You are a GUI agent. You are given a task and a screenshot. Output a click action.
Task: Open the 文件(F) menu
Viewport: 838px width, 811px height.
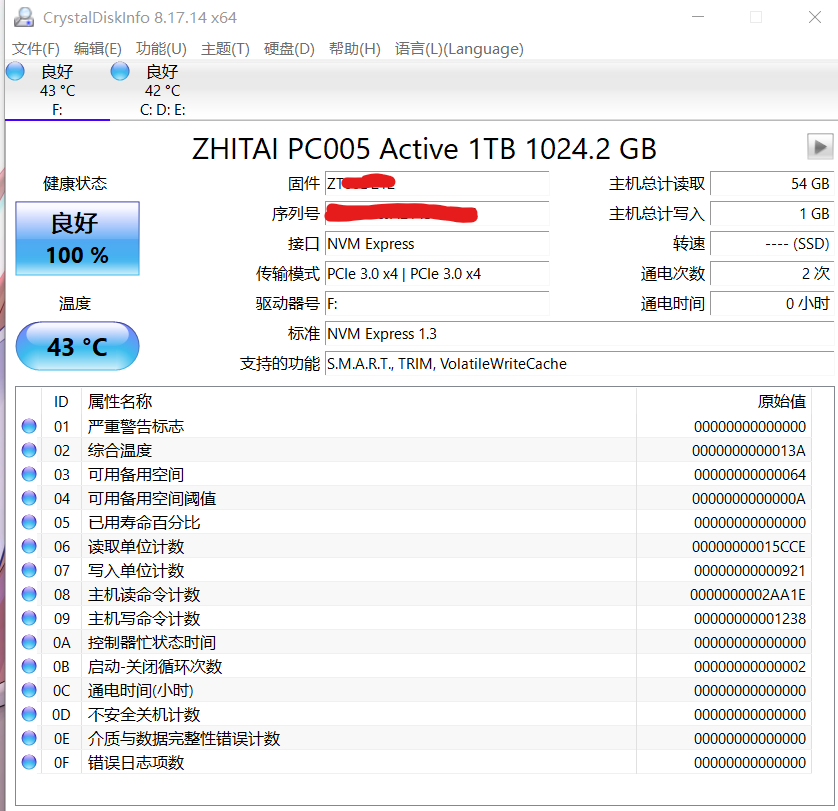pyautogui.click(x=36, y=49)
